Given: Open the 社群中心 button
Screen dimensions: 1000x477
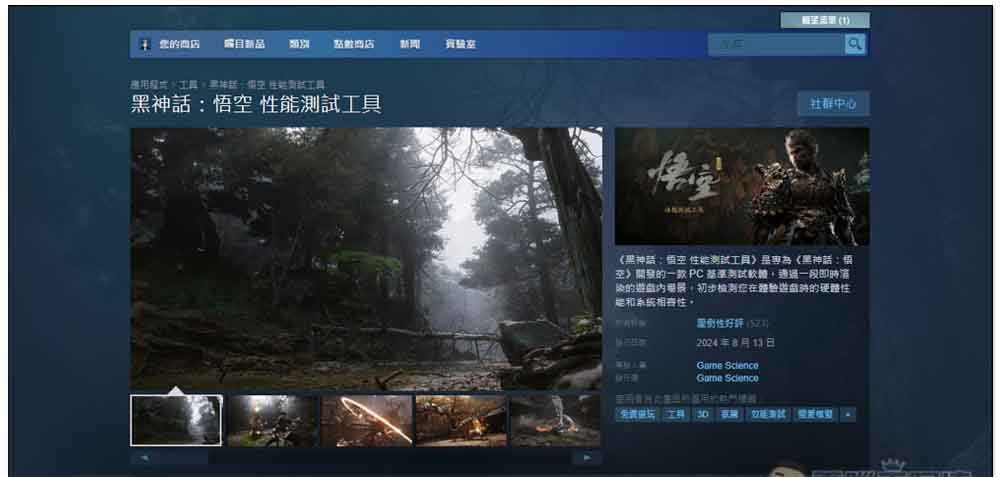Looking at the screenshot, I should point(833,104).
